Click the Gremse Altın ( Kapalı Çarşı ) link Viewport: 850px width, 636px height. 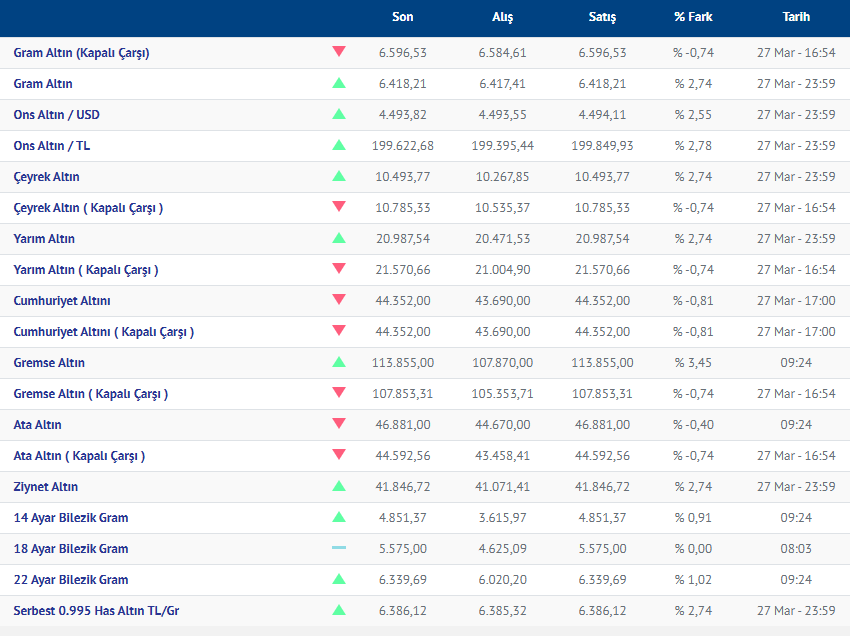(x=91, y=394)
